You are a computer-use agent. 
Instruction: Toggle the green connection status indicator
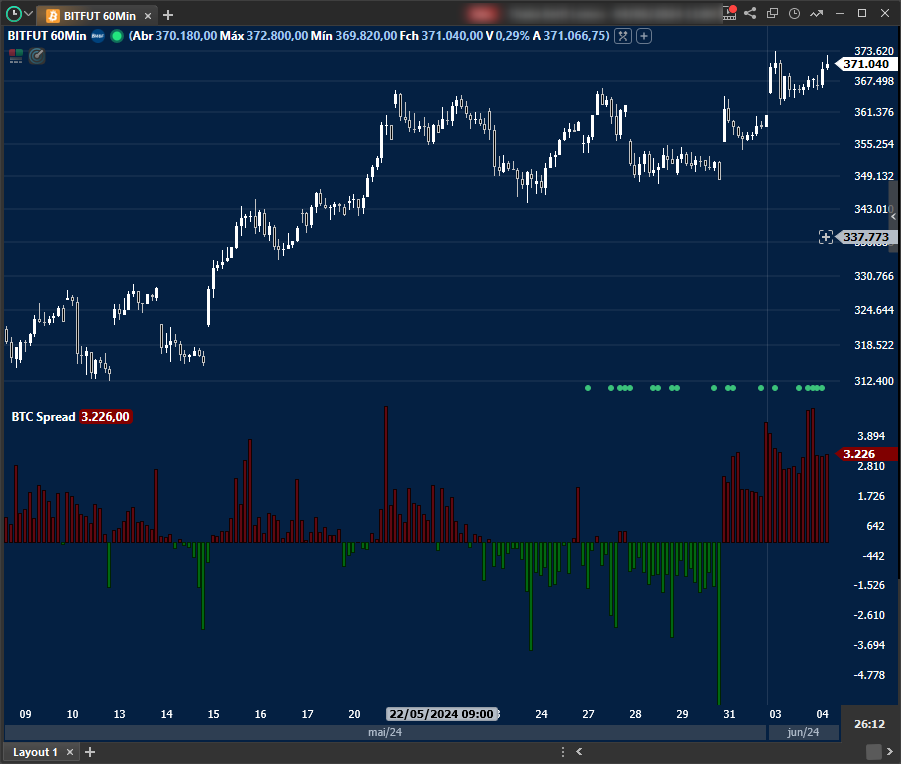click(117, 36)
